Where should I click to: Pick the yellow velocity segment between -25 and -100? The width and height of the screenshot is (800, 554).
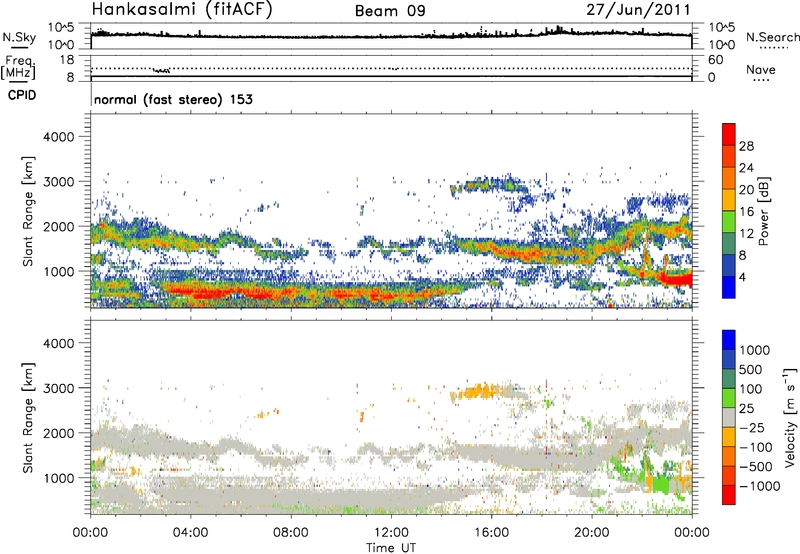tap(729, 437)
